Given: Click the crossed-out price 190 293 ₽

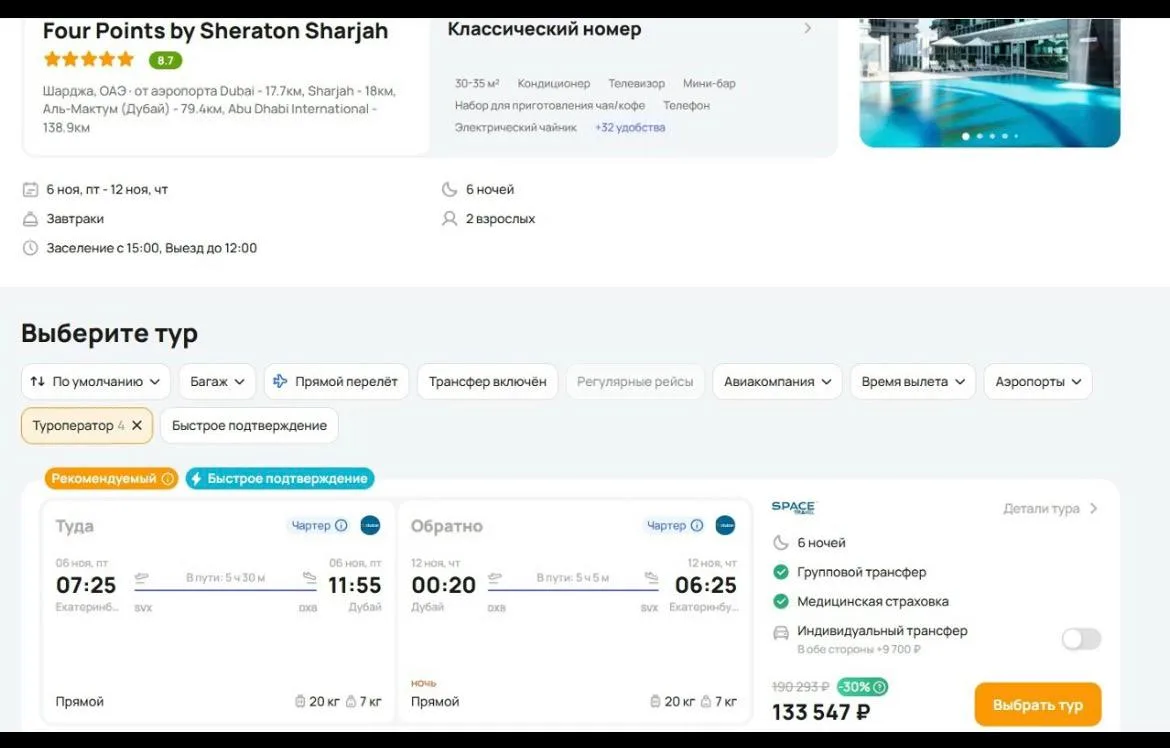Looking at the screenshot, I should click(800, 687).
